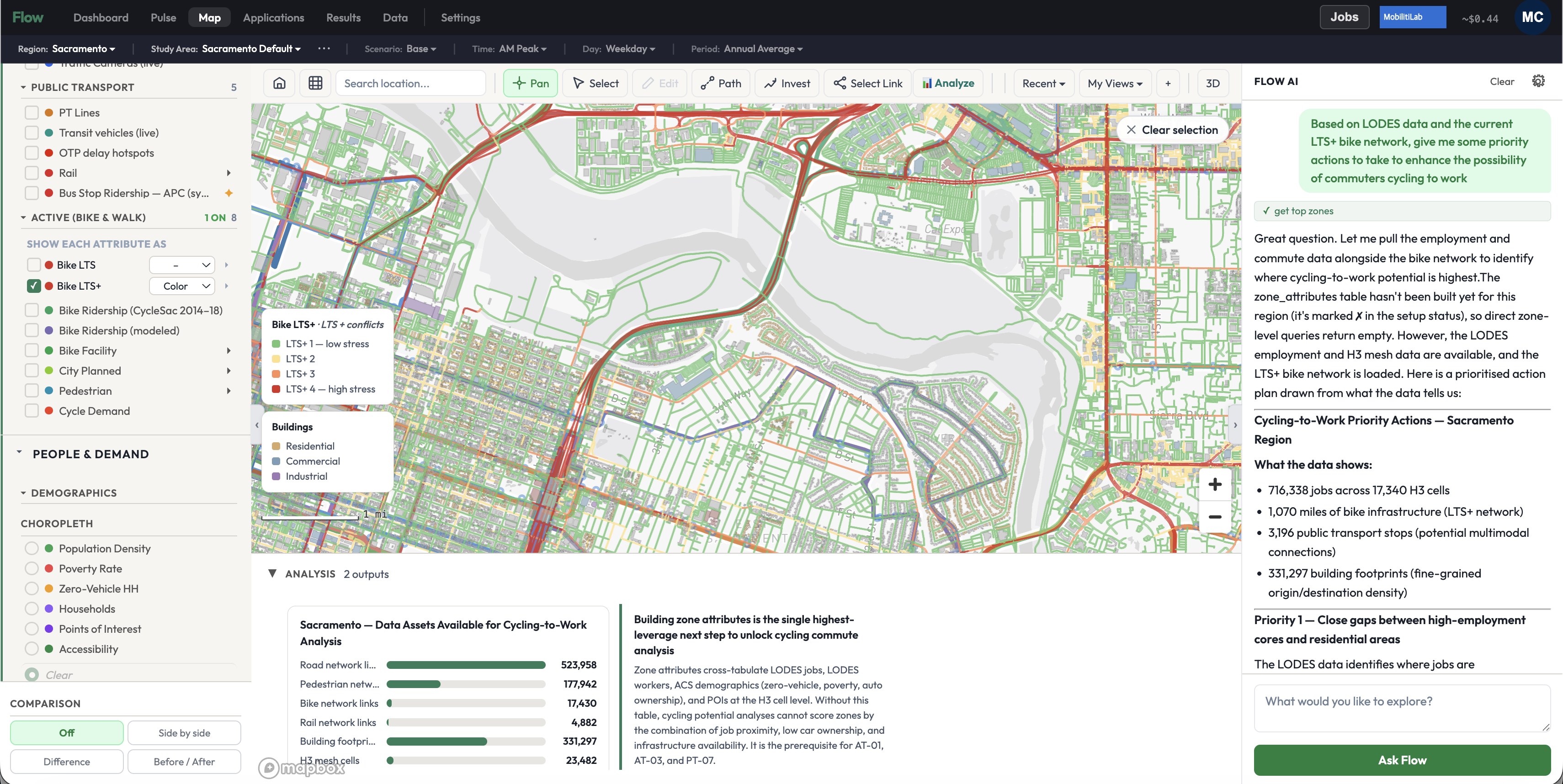This screenshot has width=1563, height=784.
Task: Collapse the left panel with the arrow handle
Action: pos(257,425)
